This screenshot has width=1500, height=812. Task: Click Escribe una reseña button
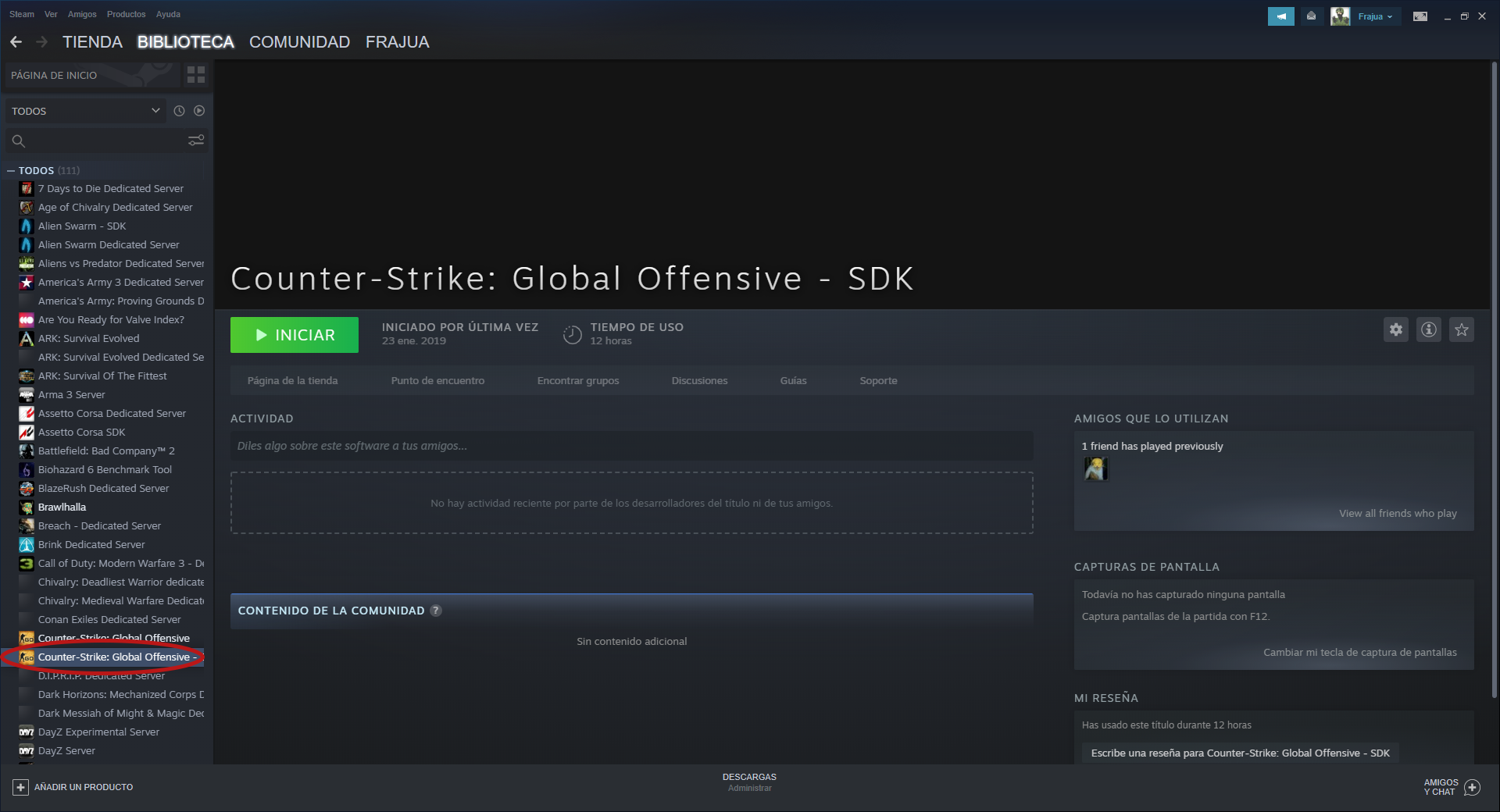pos(1240,753)
